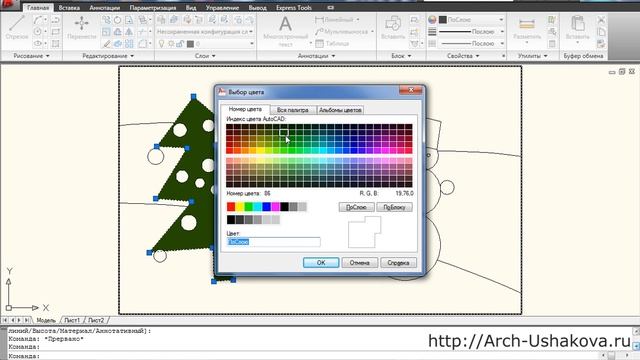Open the calculator icon in Утилиты panel
The image size is (640, 360).
552,44
